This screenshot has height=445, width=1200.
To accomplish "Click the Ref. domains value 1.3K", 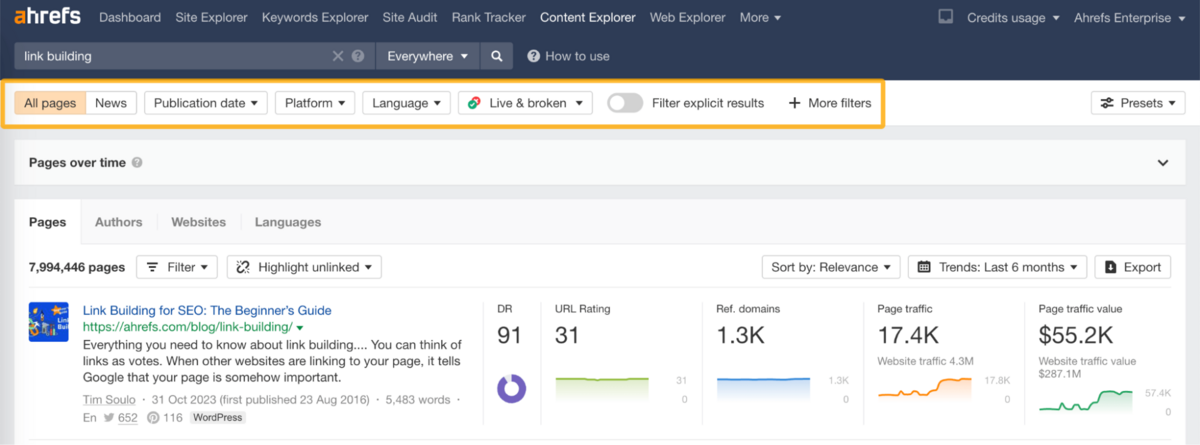I will [x=741, y=335].
